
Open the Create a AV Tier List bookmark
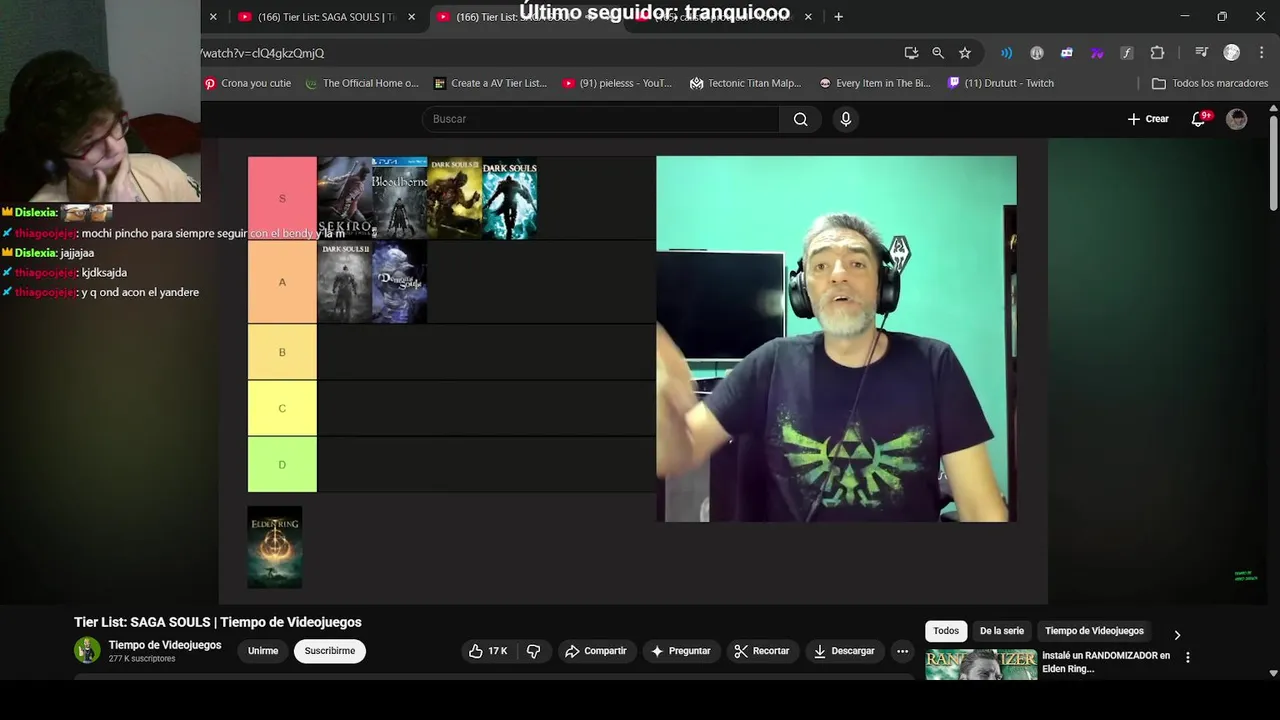(490, 83)
